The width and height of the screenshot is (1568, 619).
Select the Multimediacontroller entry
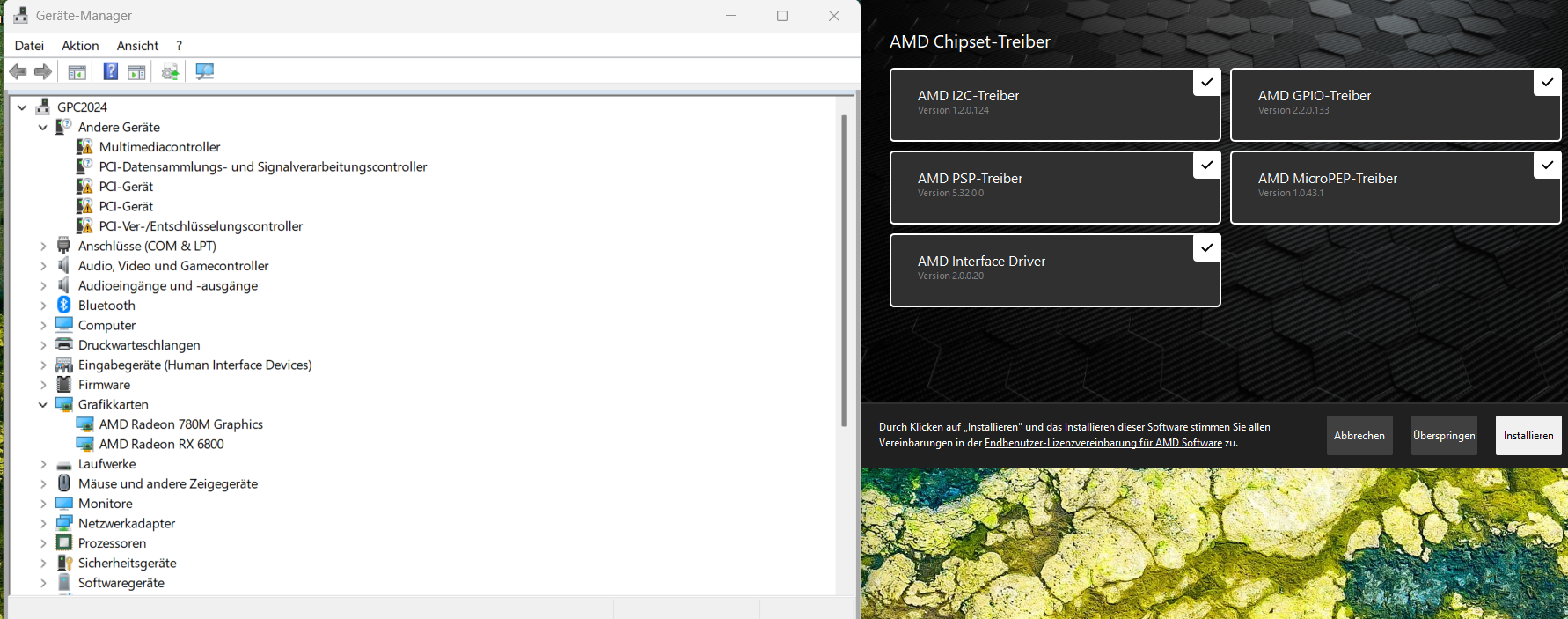pos(159,147)
